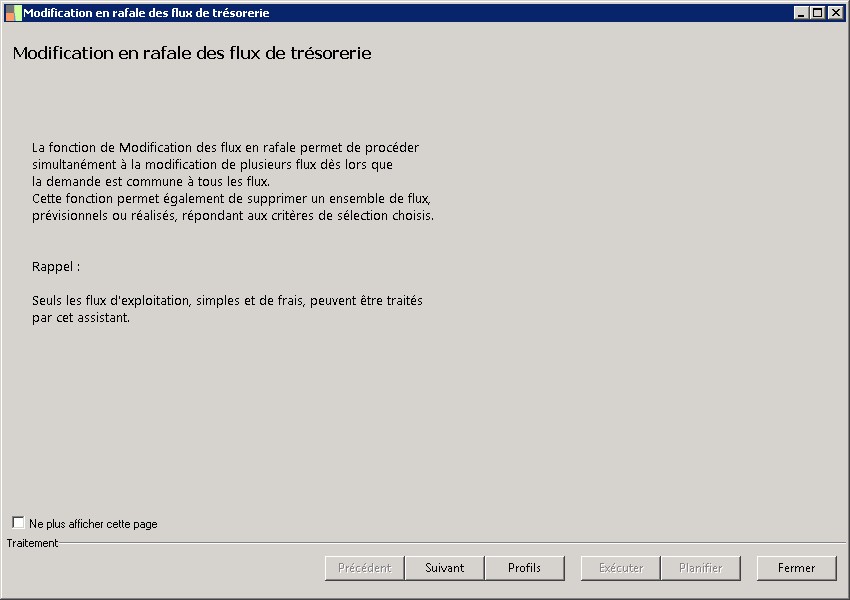Click the text 'Seuls les flux d'exploitation'
This screenshot has height=600, width=850.
pos(227,301)
